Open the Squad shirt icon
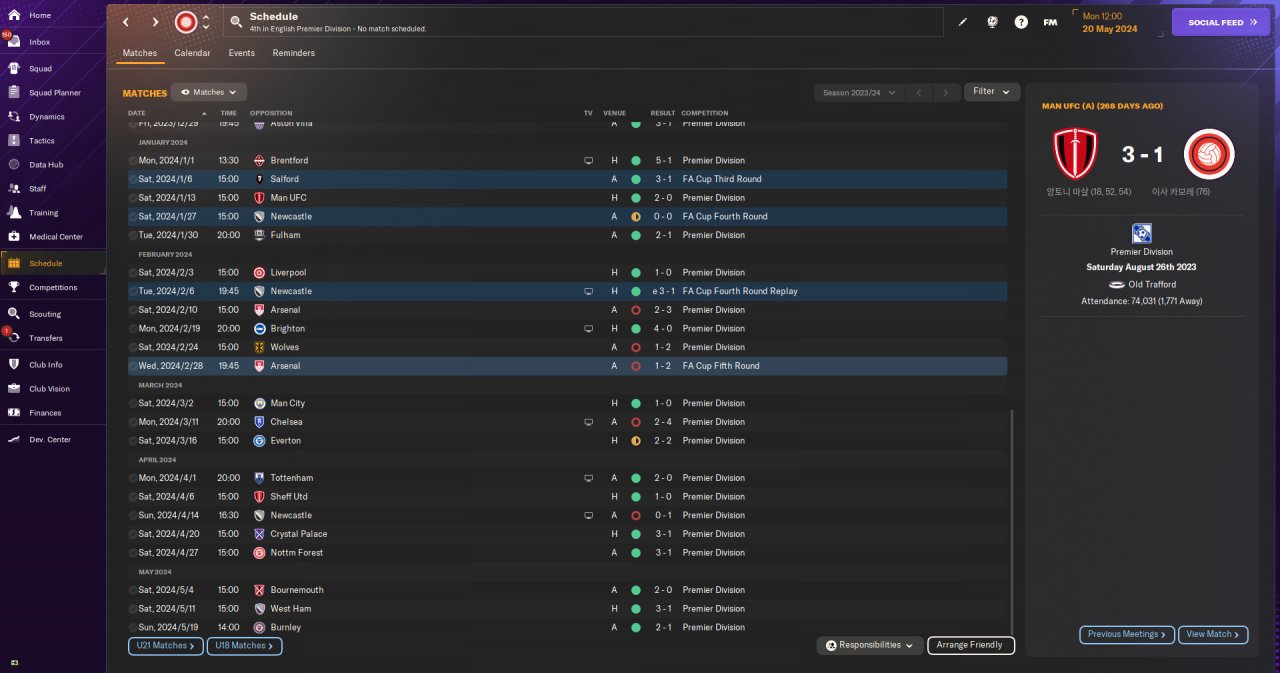The image size is (1280, 673). tap(14, 69)
